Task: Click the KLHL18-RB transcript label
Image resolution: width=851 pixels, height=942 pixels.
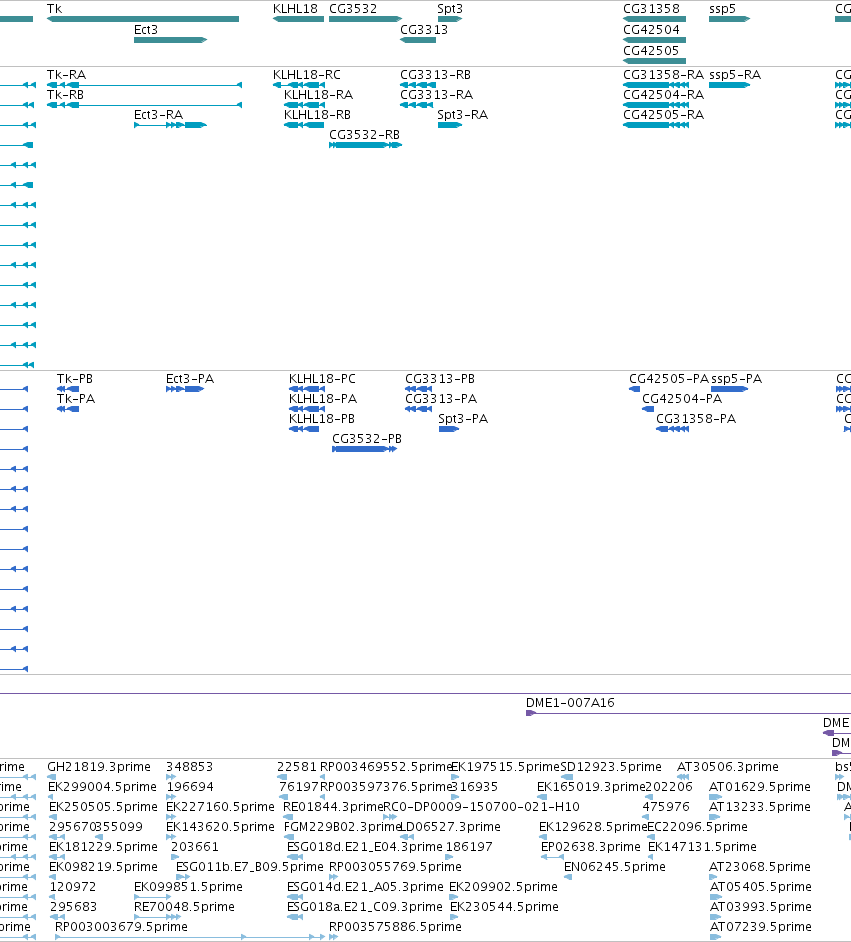Action: 317,115
